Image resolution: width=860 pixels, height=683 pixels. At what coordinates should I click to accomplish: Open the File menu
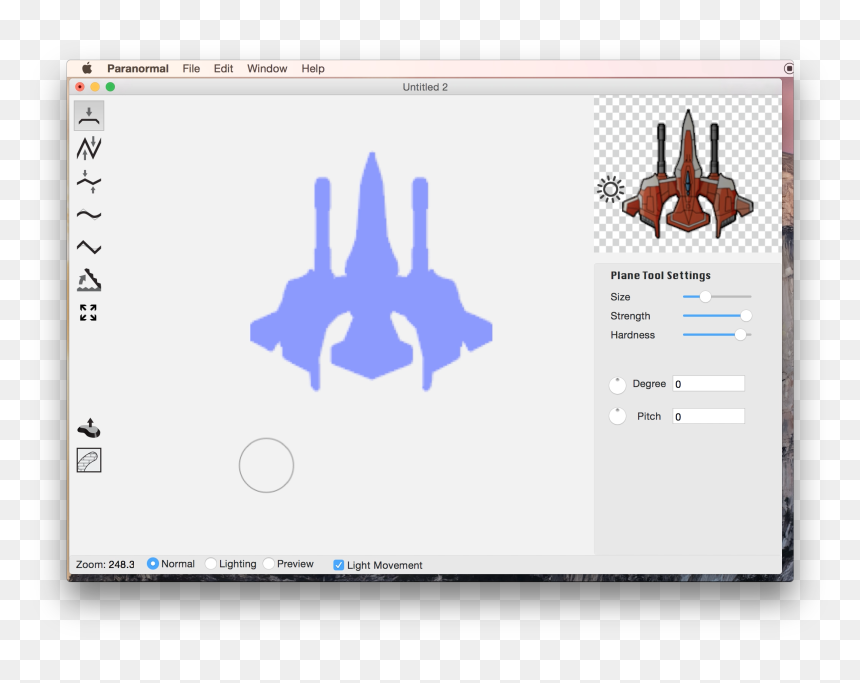(x=191, y=69)
